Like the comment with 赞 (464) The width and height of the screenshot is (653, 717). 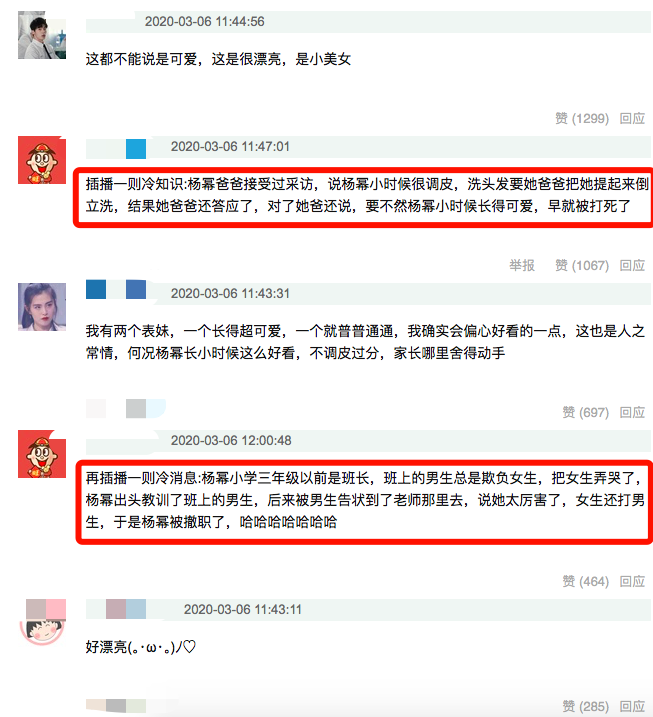(585, 582)
